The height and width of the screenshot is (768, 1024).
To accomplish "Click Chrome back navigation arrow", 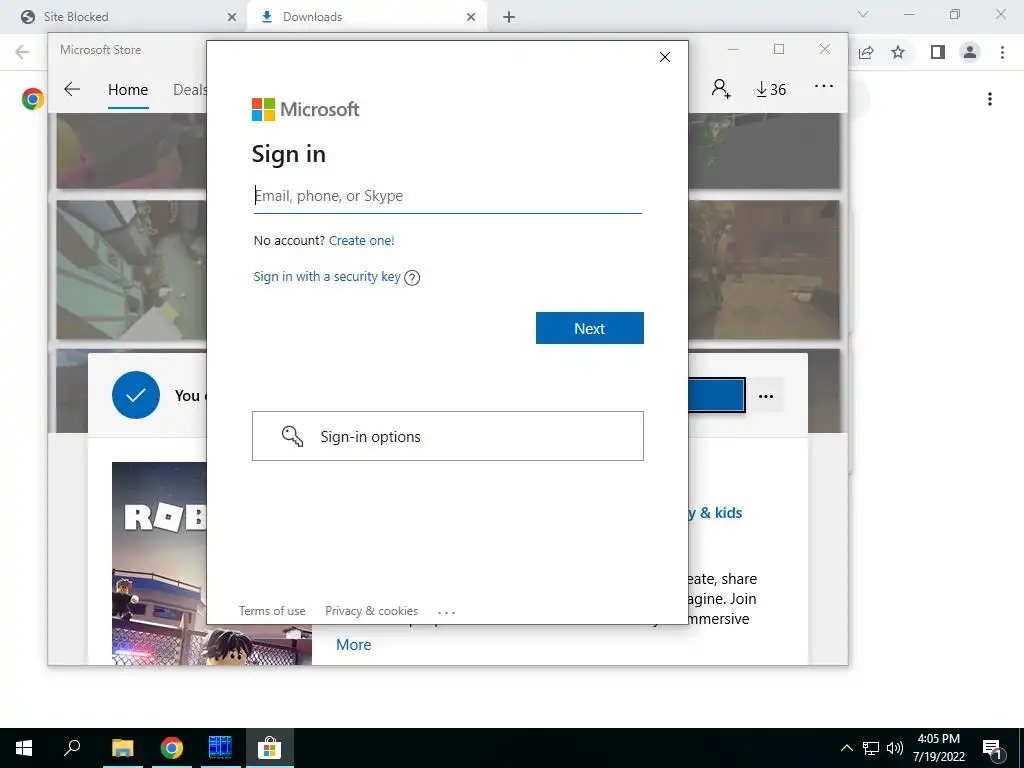I will tap(22, 52).
